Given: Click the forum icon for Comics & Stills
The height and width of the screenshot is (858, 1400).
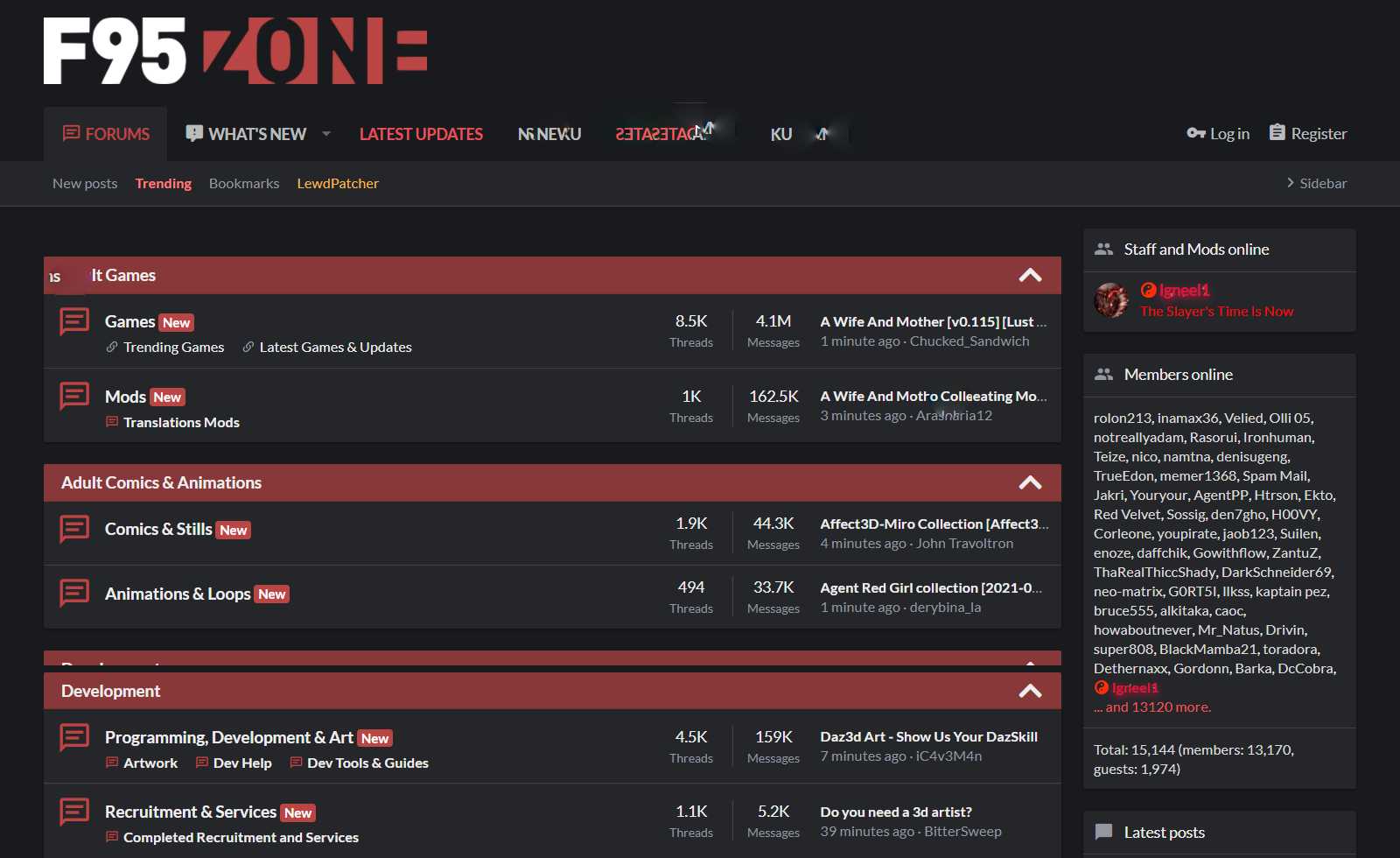Looking at the screenshot, I should pos(74,529).
